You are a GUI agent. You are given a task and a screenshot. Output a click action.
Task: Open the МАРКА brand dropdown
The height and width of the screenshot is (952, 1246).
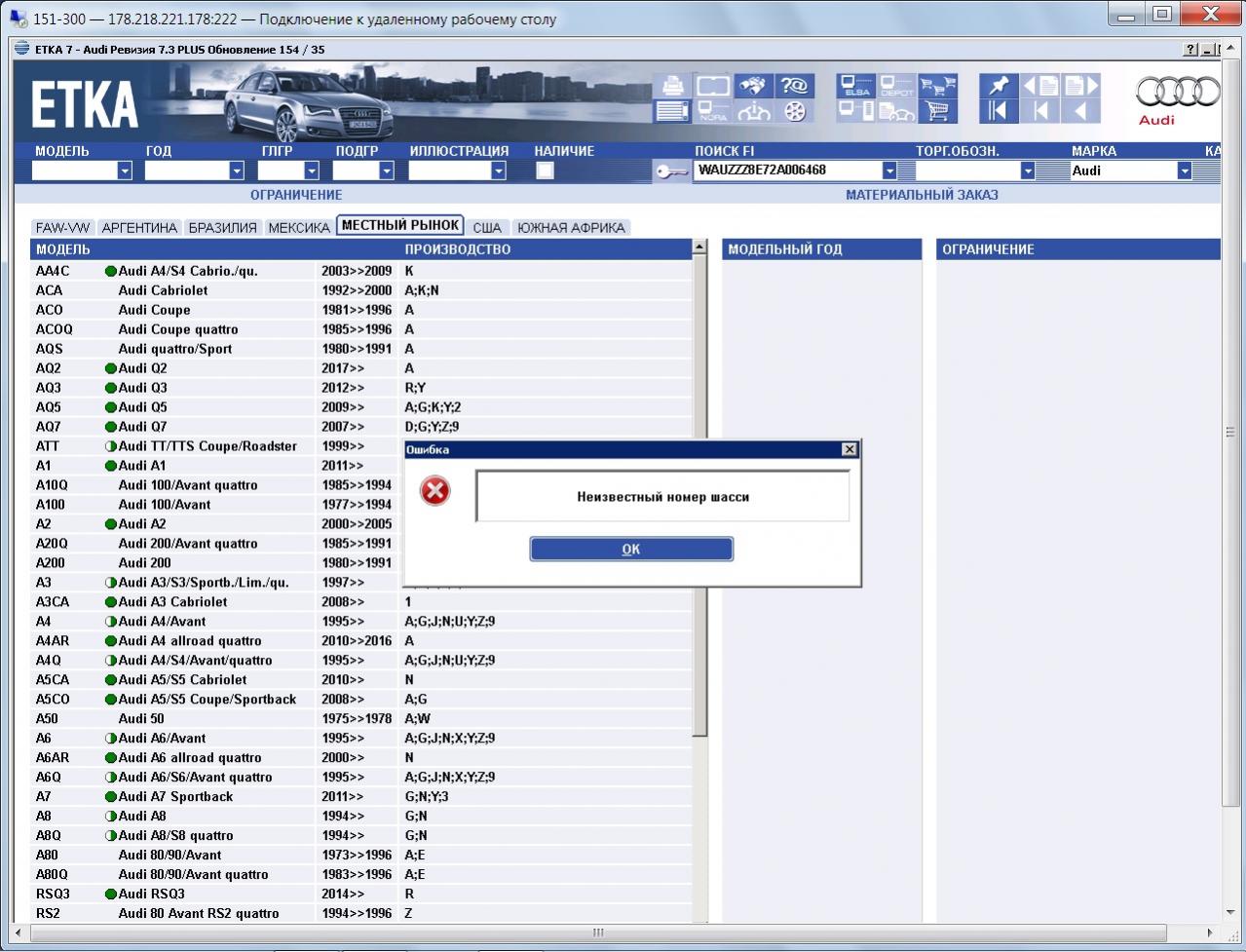(x=1184, y=171)
